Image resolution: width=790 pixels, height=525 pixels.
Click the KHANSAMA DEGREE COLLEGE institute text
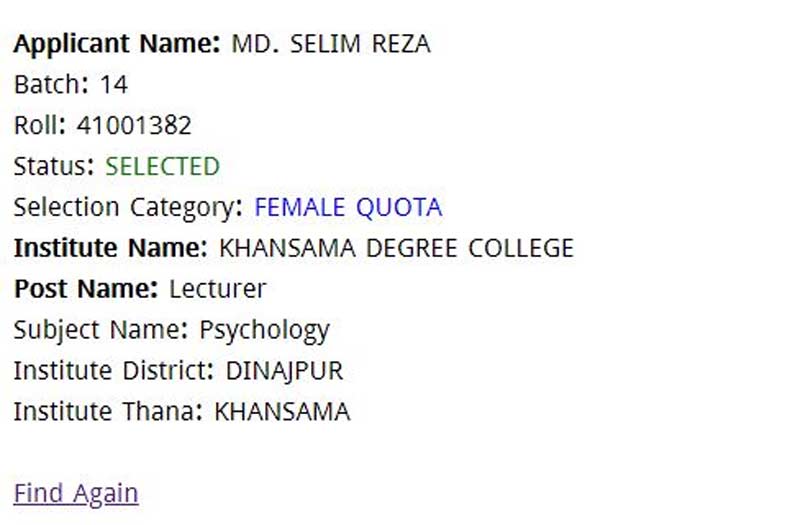coord(396,248)
